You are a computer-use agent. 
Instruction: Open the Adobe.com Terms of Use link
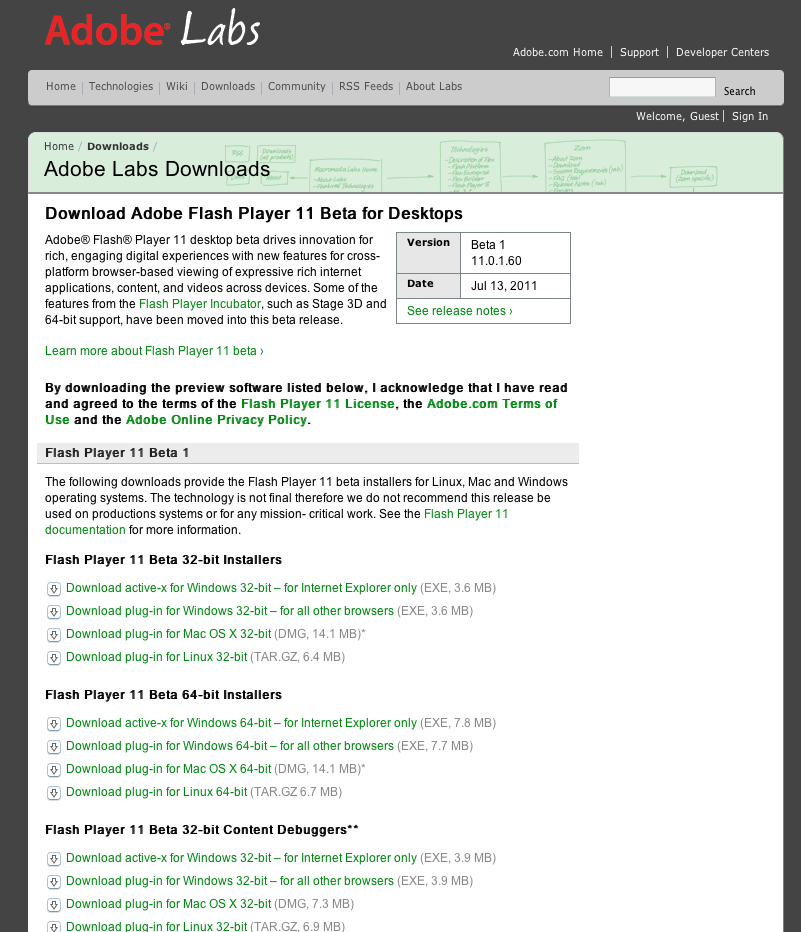pyautogui.click(x=492, y=404)
